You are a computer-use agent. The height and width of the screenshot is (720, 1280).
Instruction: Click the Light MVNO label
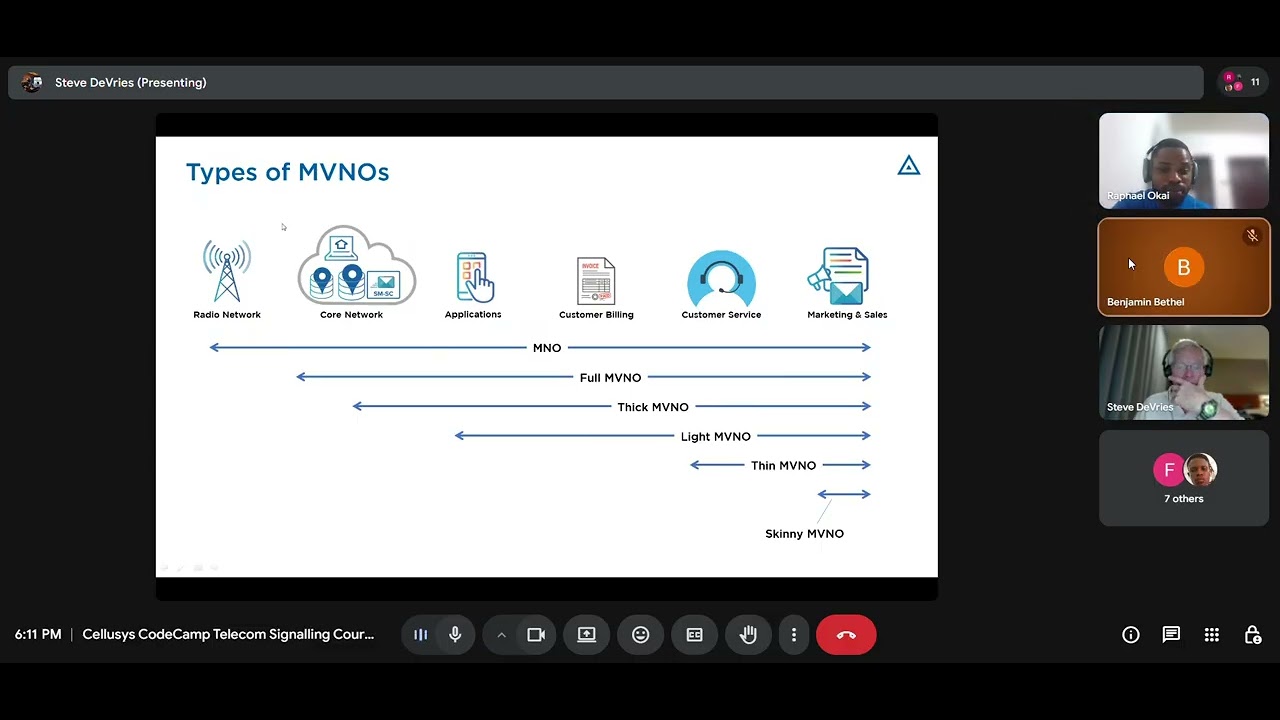716,436
